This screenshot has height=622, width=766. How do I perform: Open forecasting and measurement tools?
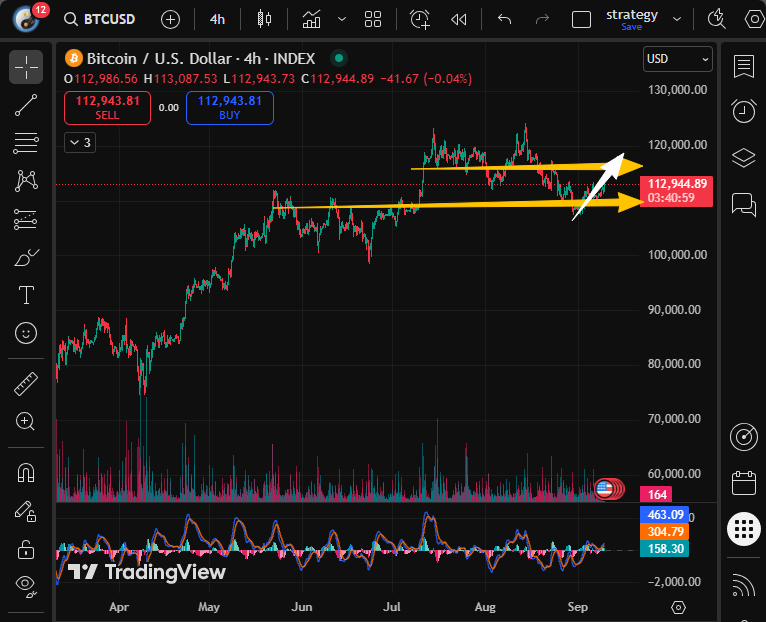coord(26,219)
